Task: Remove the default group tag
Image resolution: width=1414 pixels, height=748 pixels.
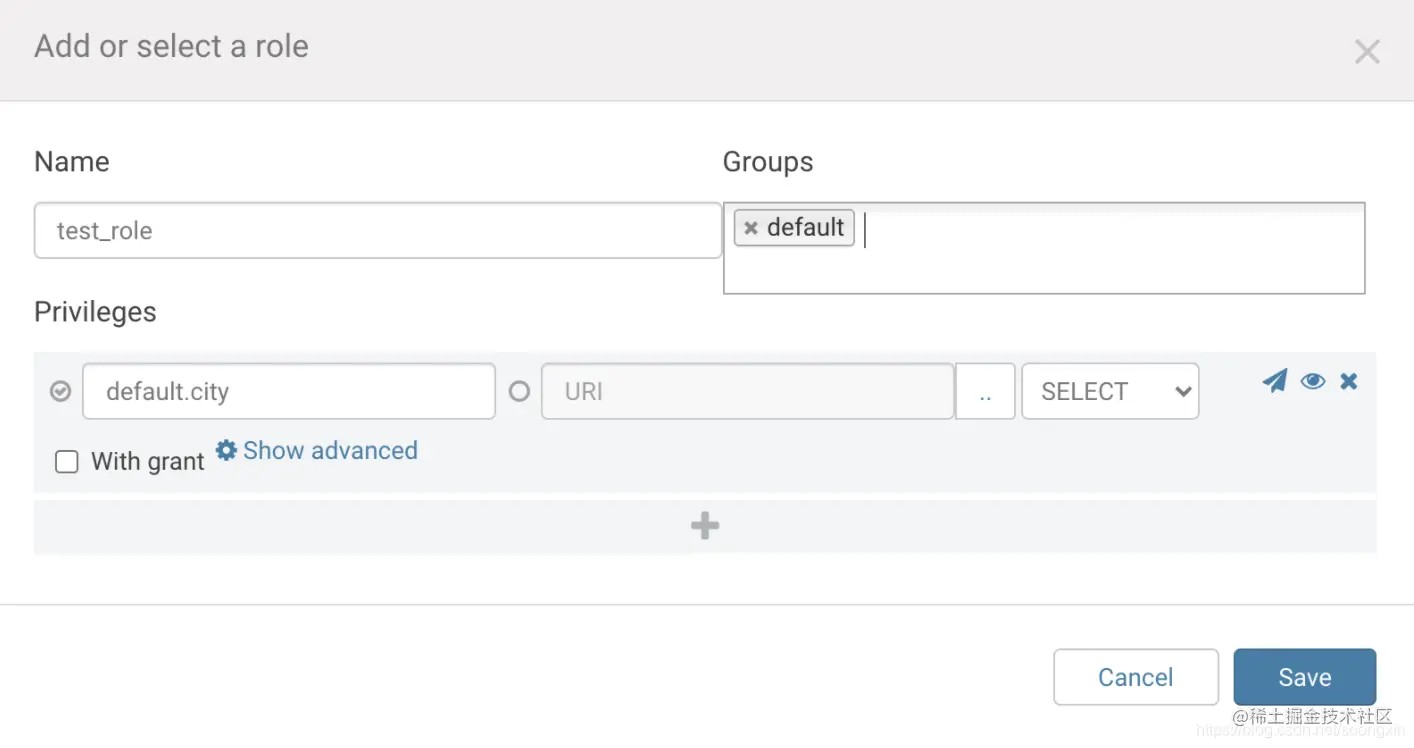Action: [x=751, y=228]
